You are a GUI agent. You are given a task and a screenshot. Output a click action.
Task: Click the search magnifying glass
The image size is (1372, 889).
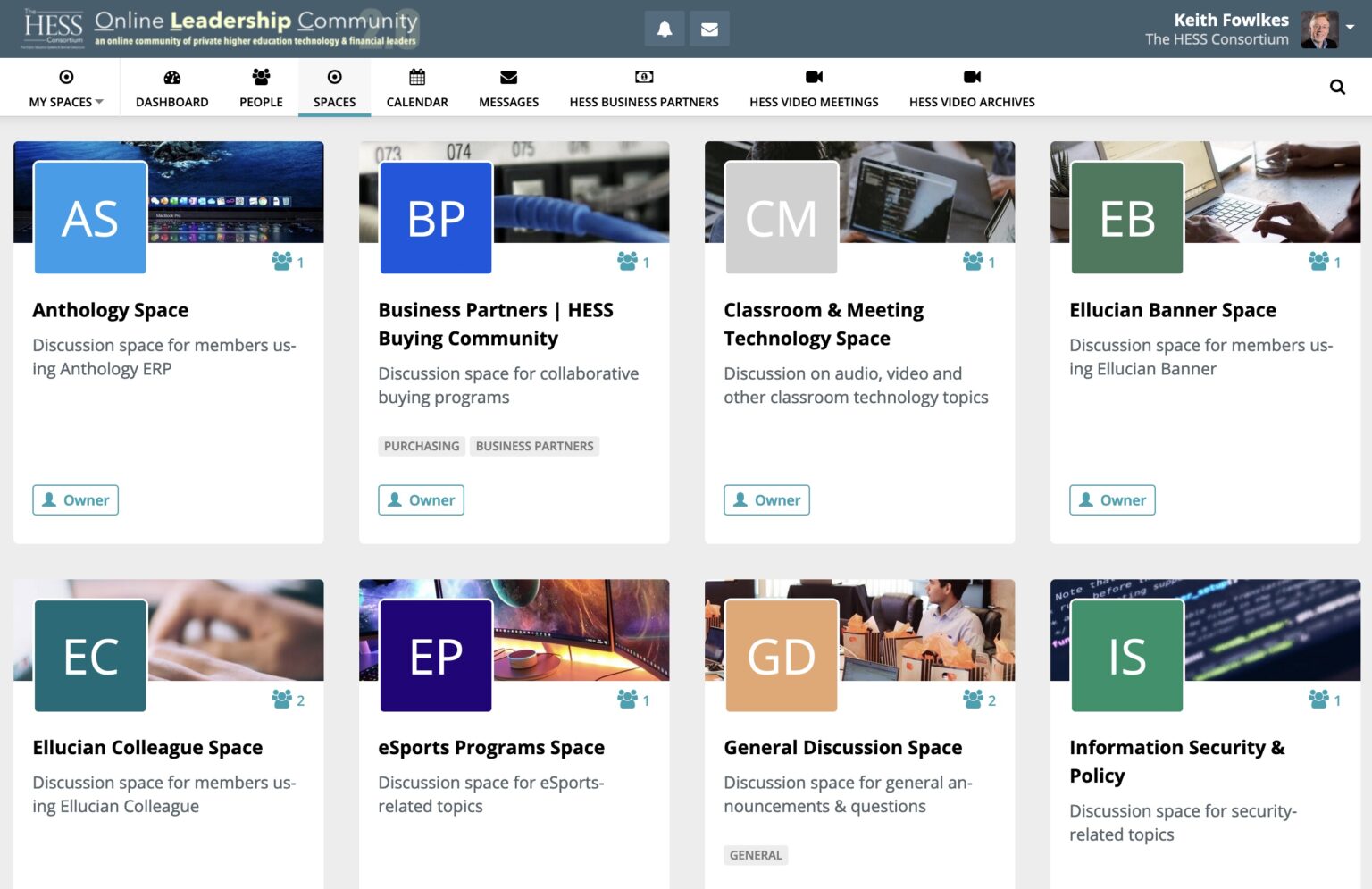pos(1337,86)
